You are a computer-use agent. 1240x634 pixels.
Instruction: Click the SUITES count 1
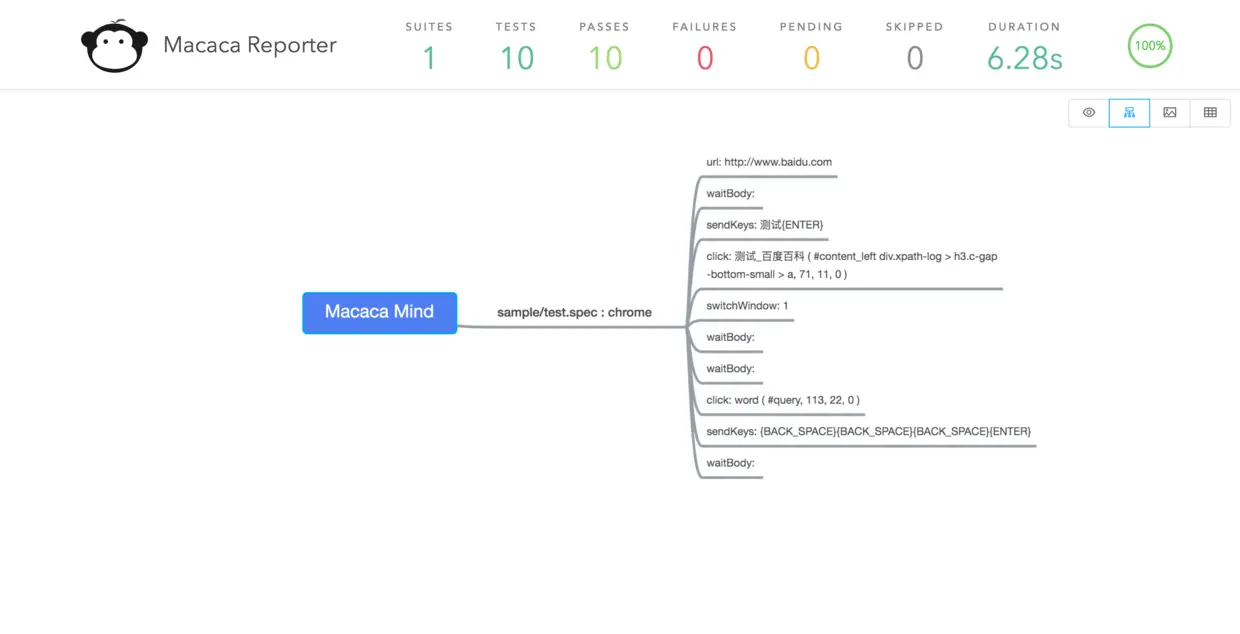(x=429, y=59)
